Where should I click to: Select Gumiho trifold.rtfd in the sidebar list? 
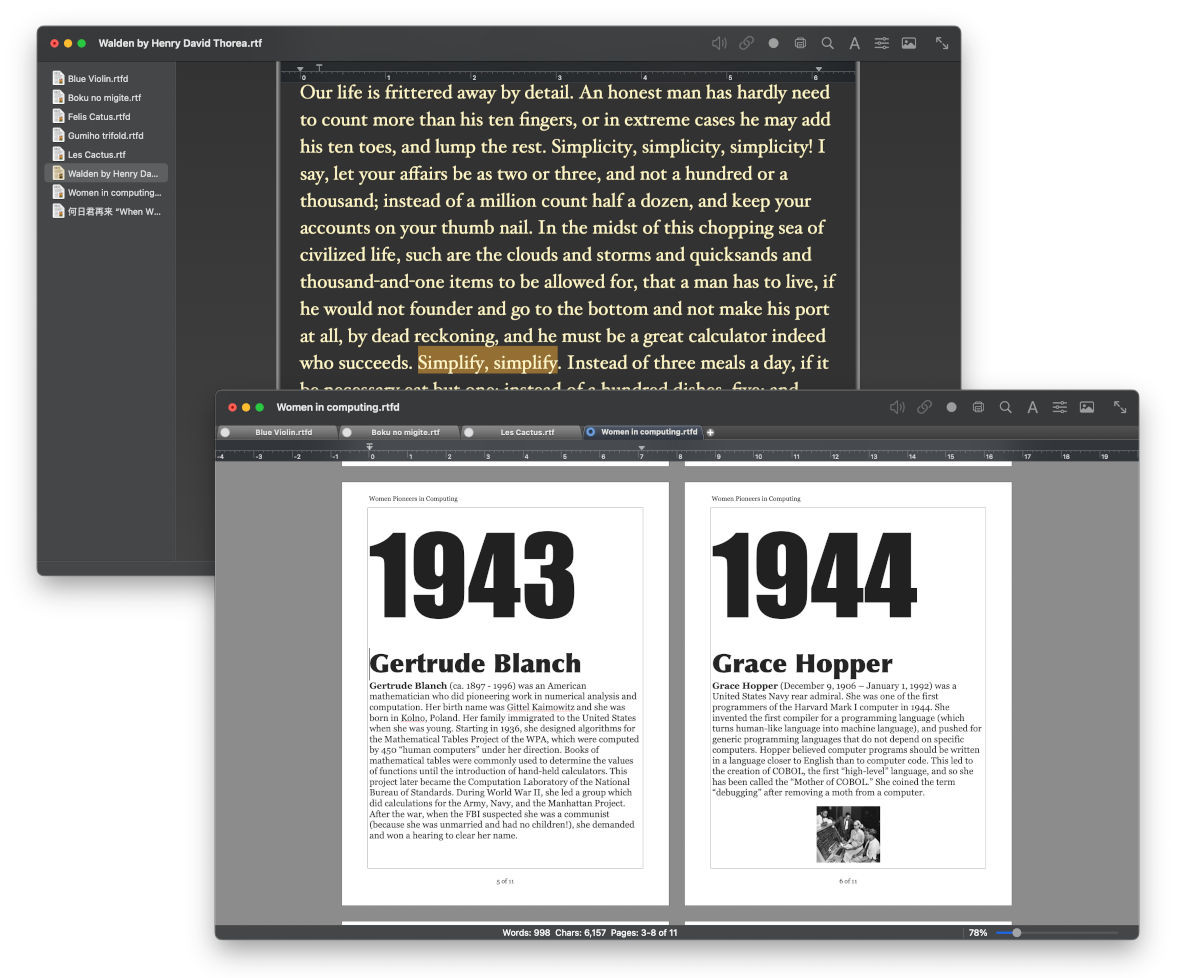(x=105, y=136)
